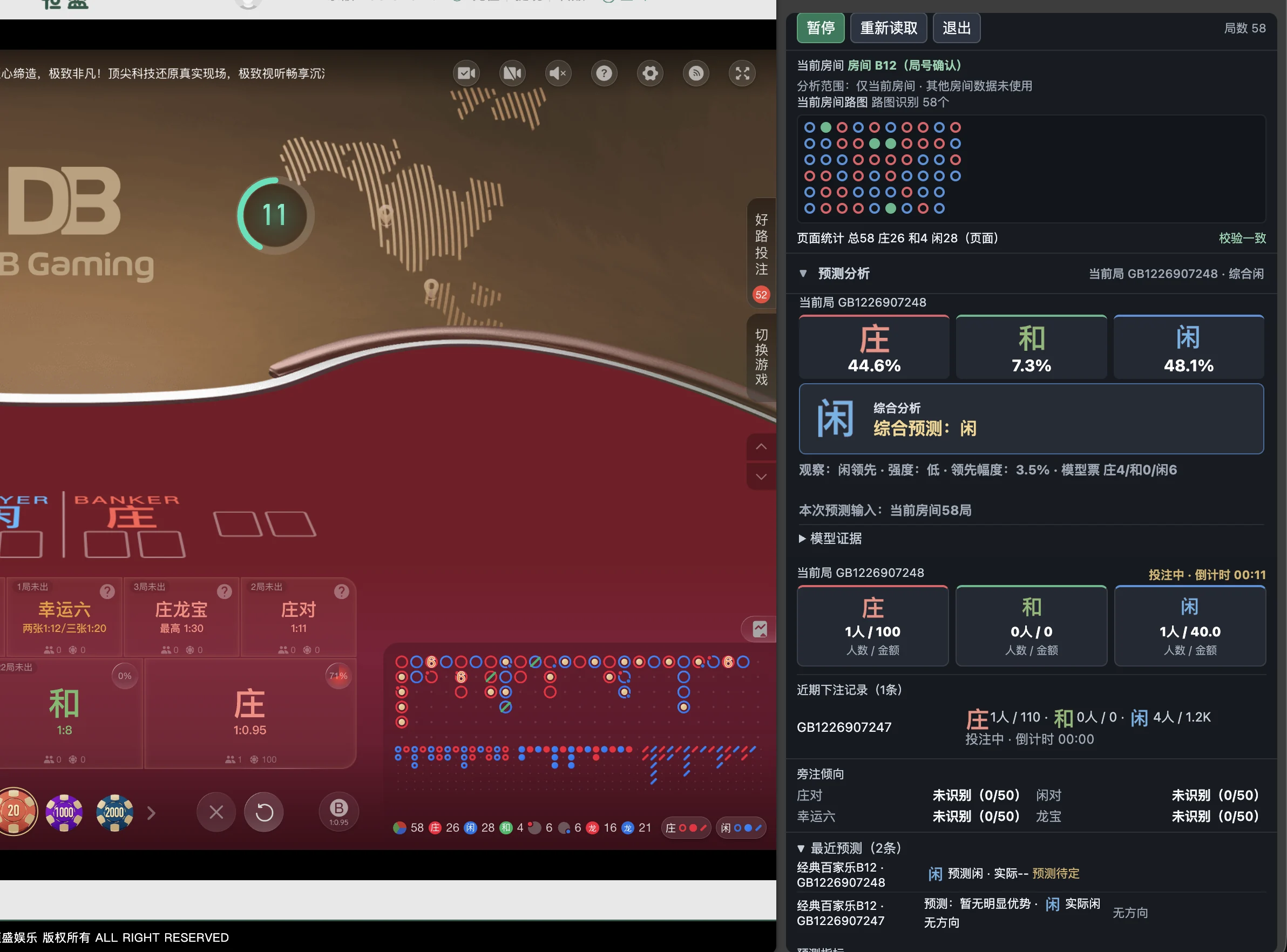1287x952 pixels.
Task: Repeat the last bet with the circular arrow
Action: [264, 812]
